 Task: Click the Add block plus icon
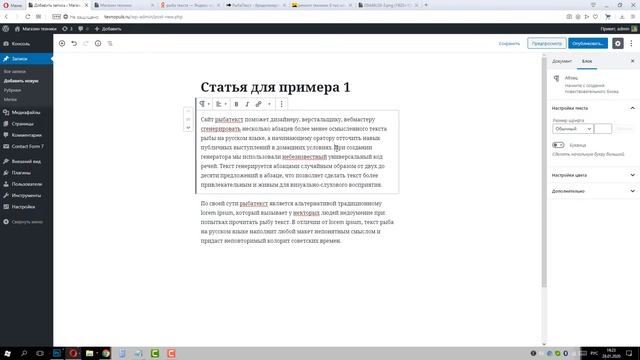click(x=62, y=43)
